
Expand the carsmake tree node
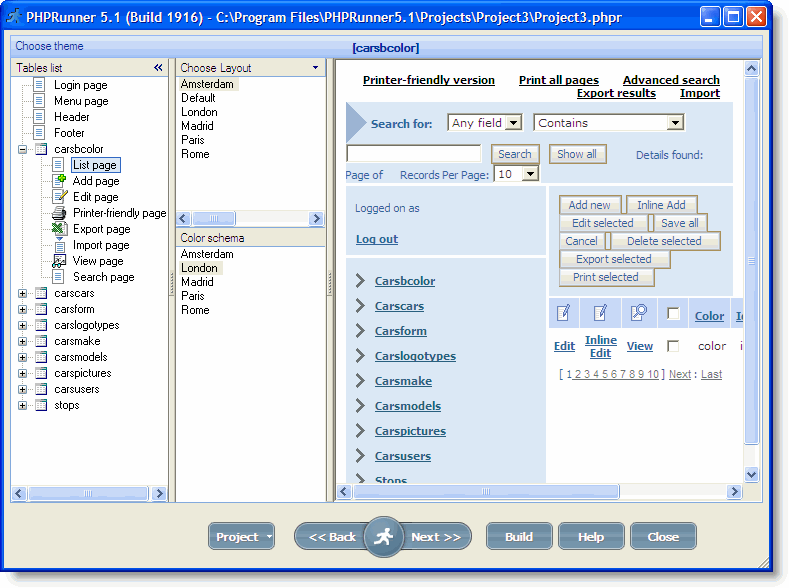pos(22,342)
